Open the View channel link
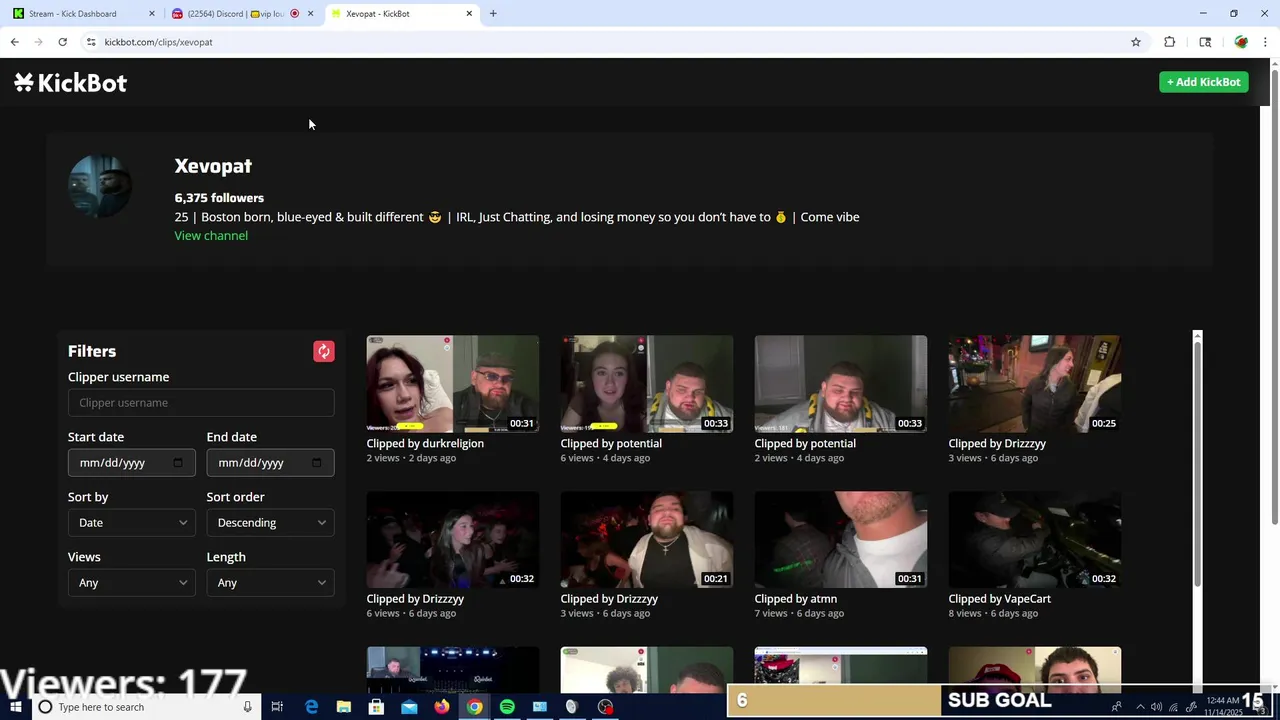 [x=211, y=236]
